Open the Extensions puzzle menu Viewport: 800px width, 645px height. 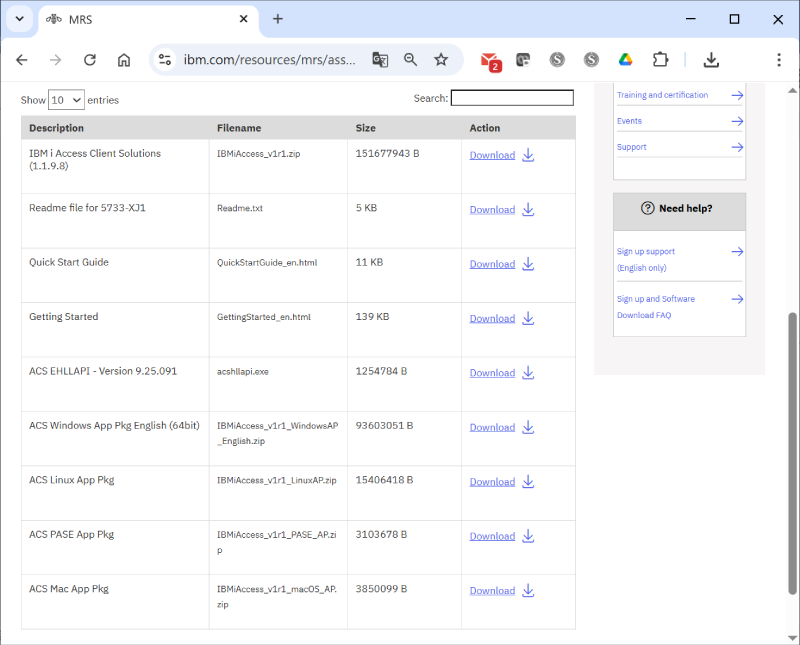tap(660, 60)
